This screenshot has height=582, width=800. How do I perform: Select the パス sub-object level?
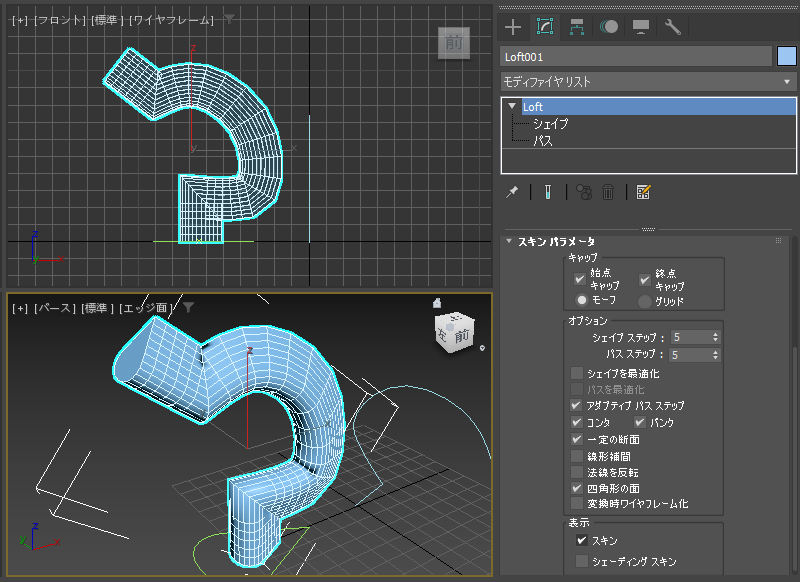point(543,141)
